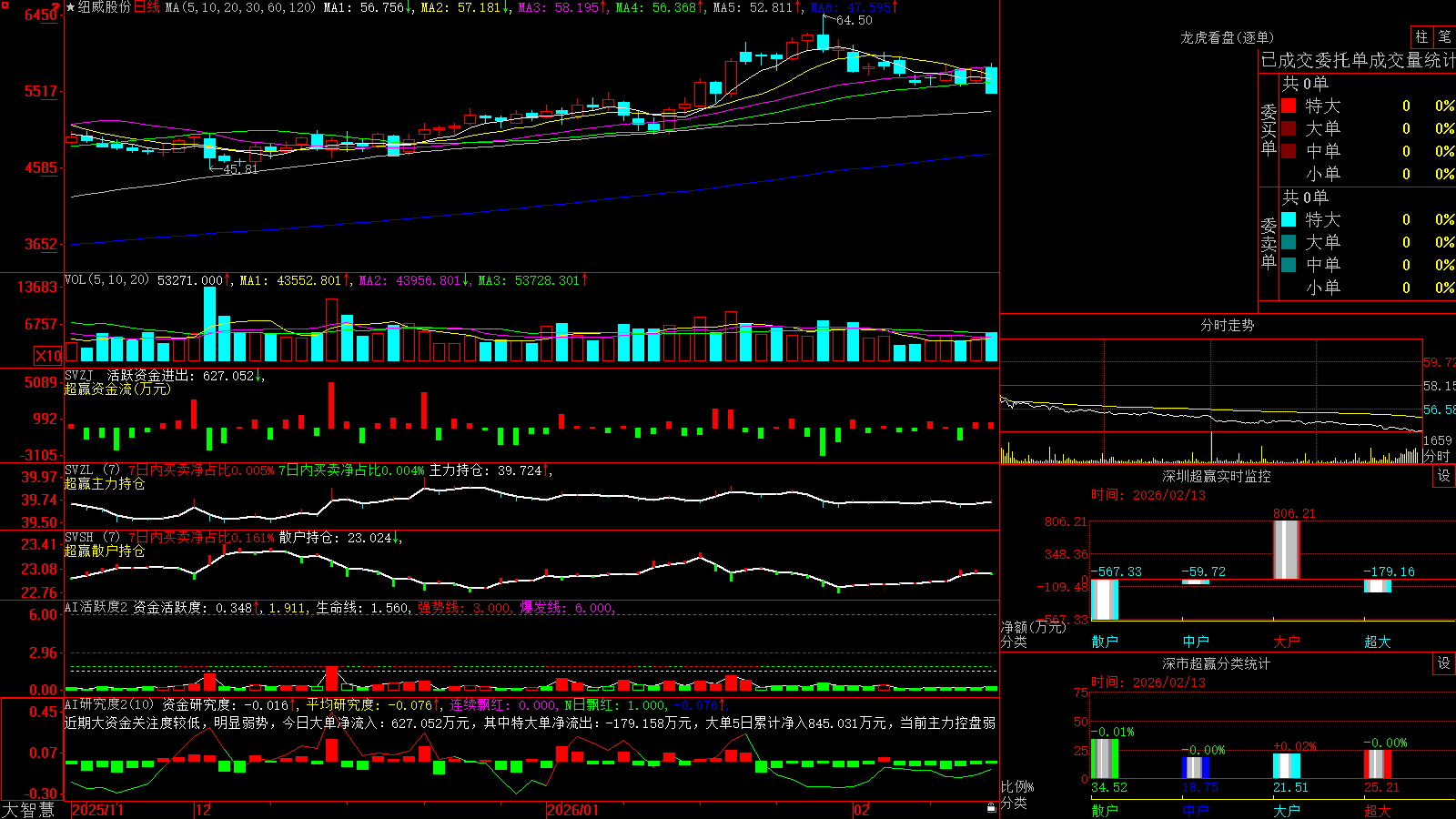The width and height of the screenshot is (1456, 819).
Task: Click the X10 volume scale box
Action: [x=48, y=356]
